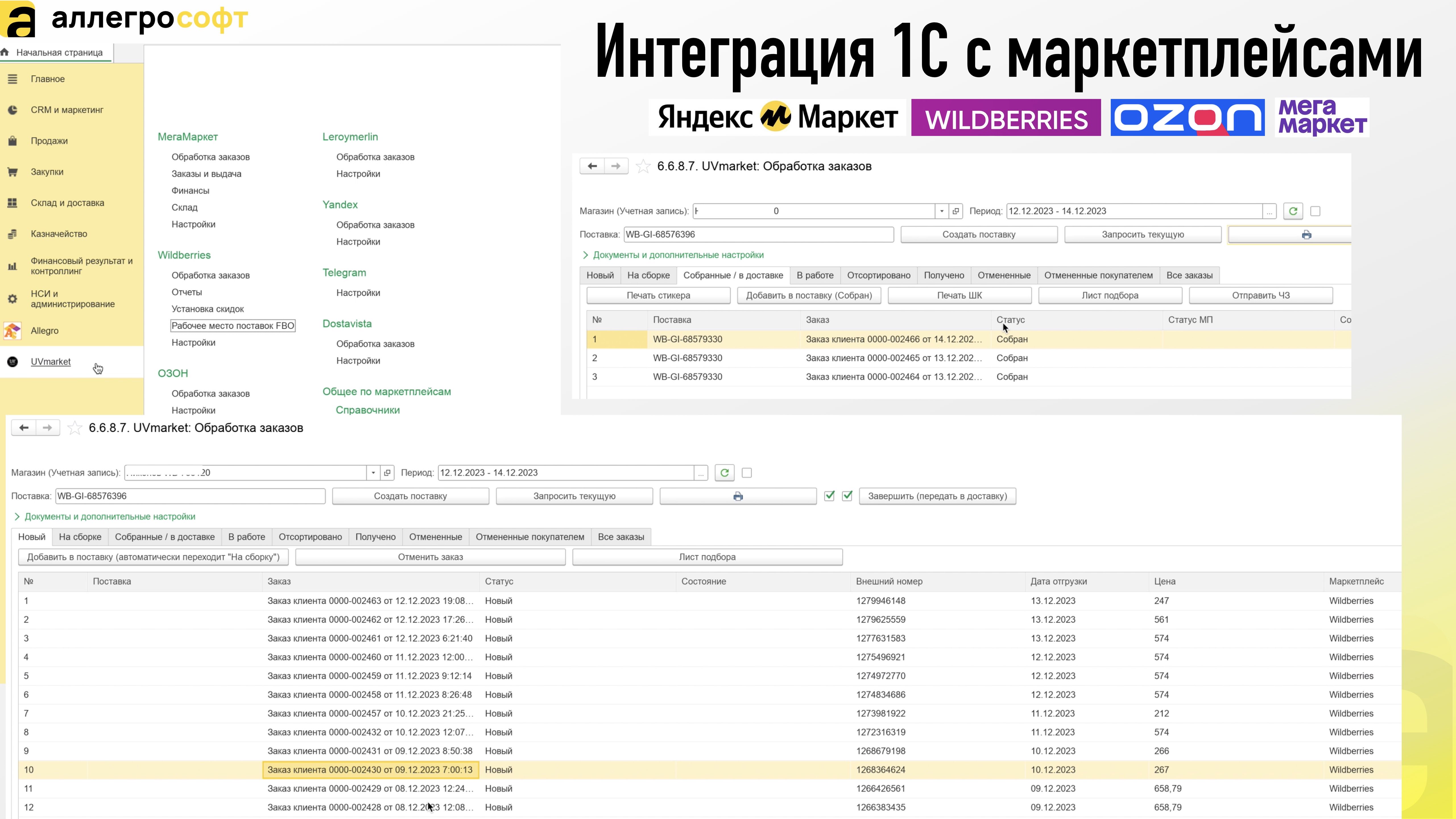Viewport: 1456px width, 819px height.
Task: Open the Allegro sidebar icon
Action: click(13, 331)
